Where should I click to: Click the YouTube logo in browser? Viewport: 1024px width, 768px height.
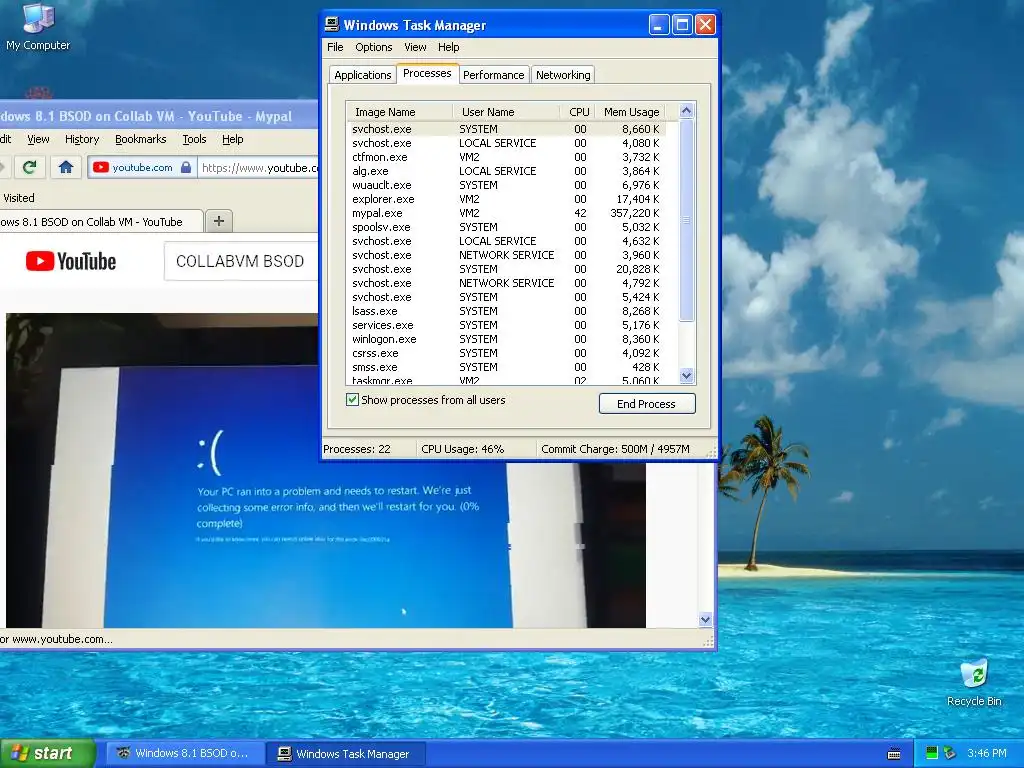(x=71, y=261)
